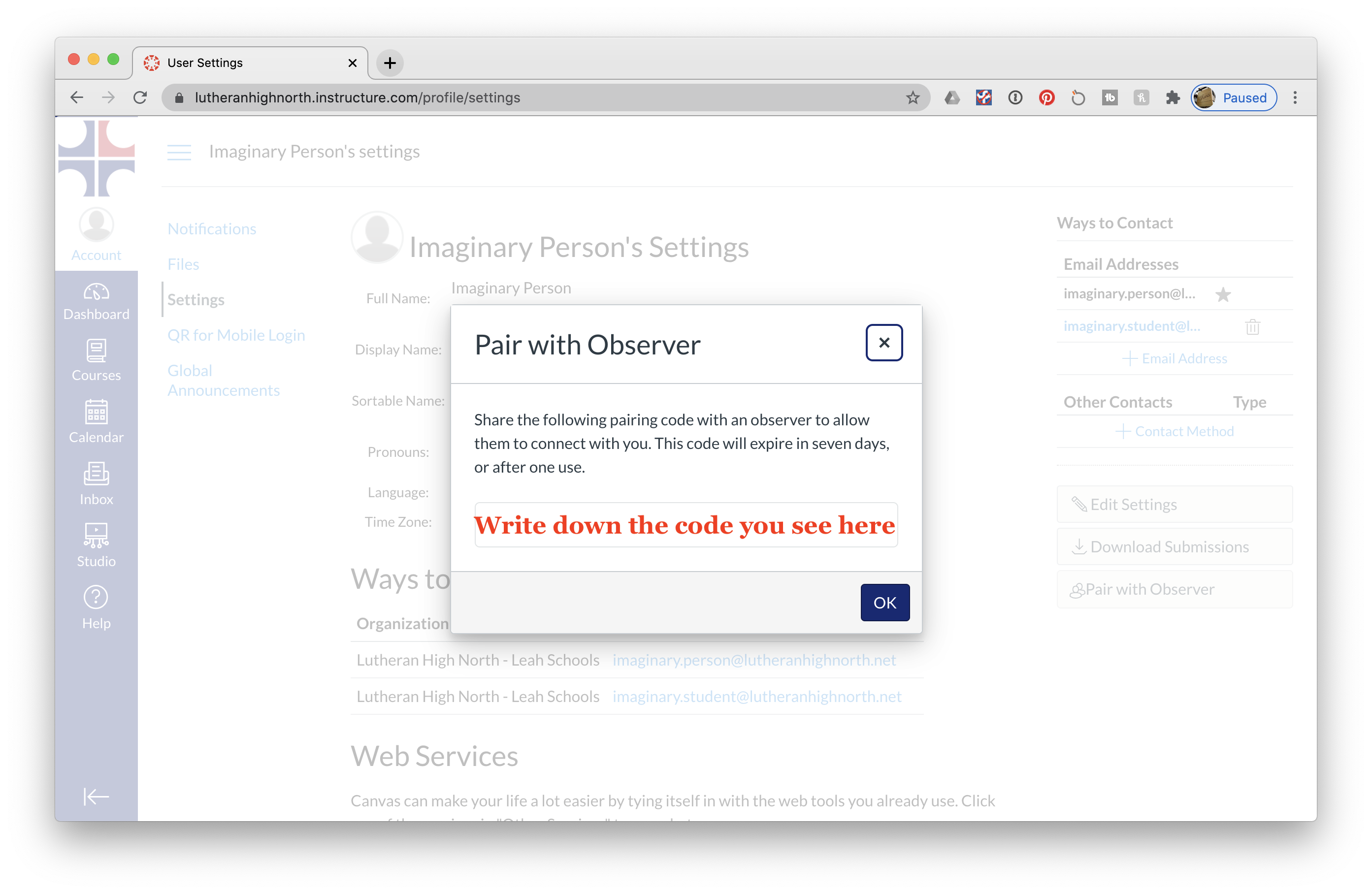
Task: Select the Settings menu item
Action: (196, 300)
